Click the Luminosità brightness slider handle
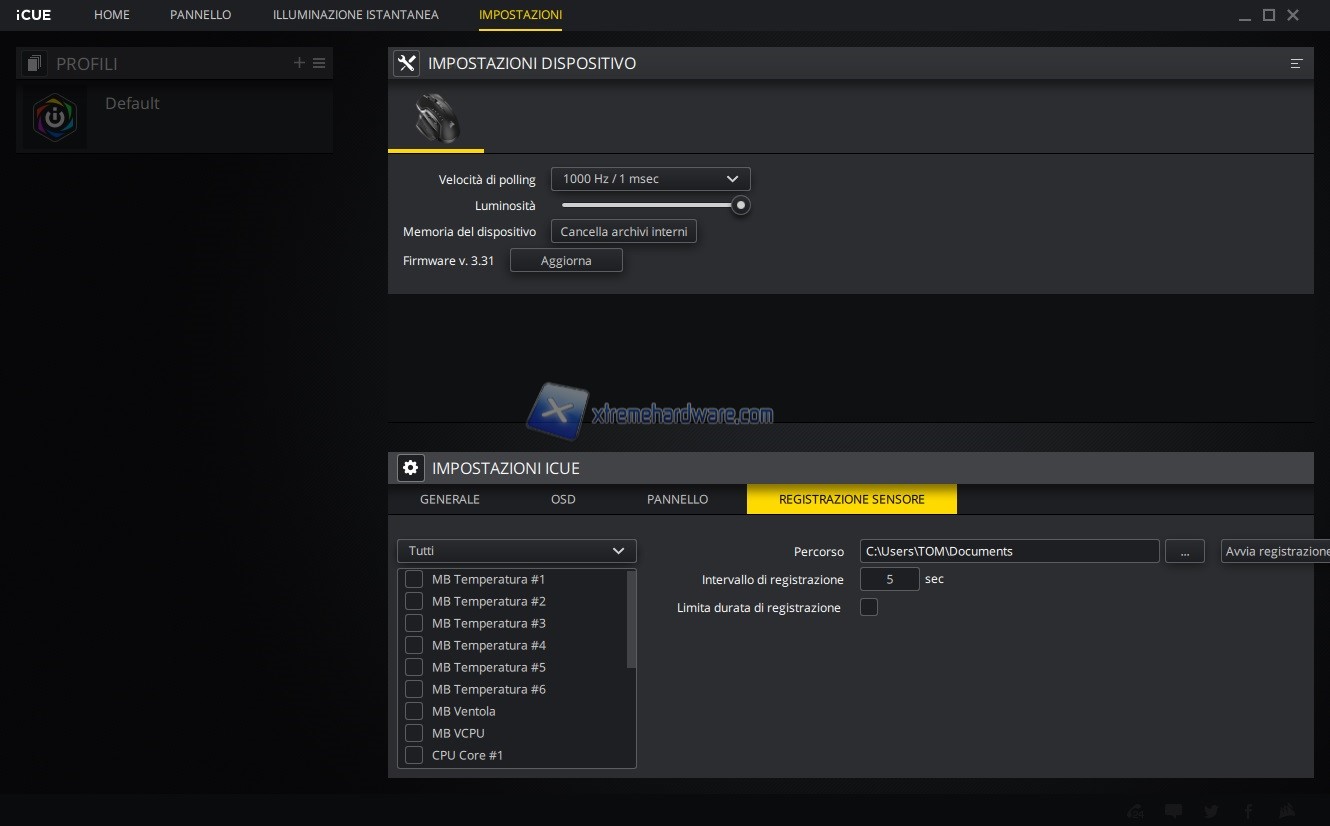The width and height of the screenshot is (1330, 826). tap(740, 205)
